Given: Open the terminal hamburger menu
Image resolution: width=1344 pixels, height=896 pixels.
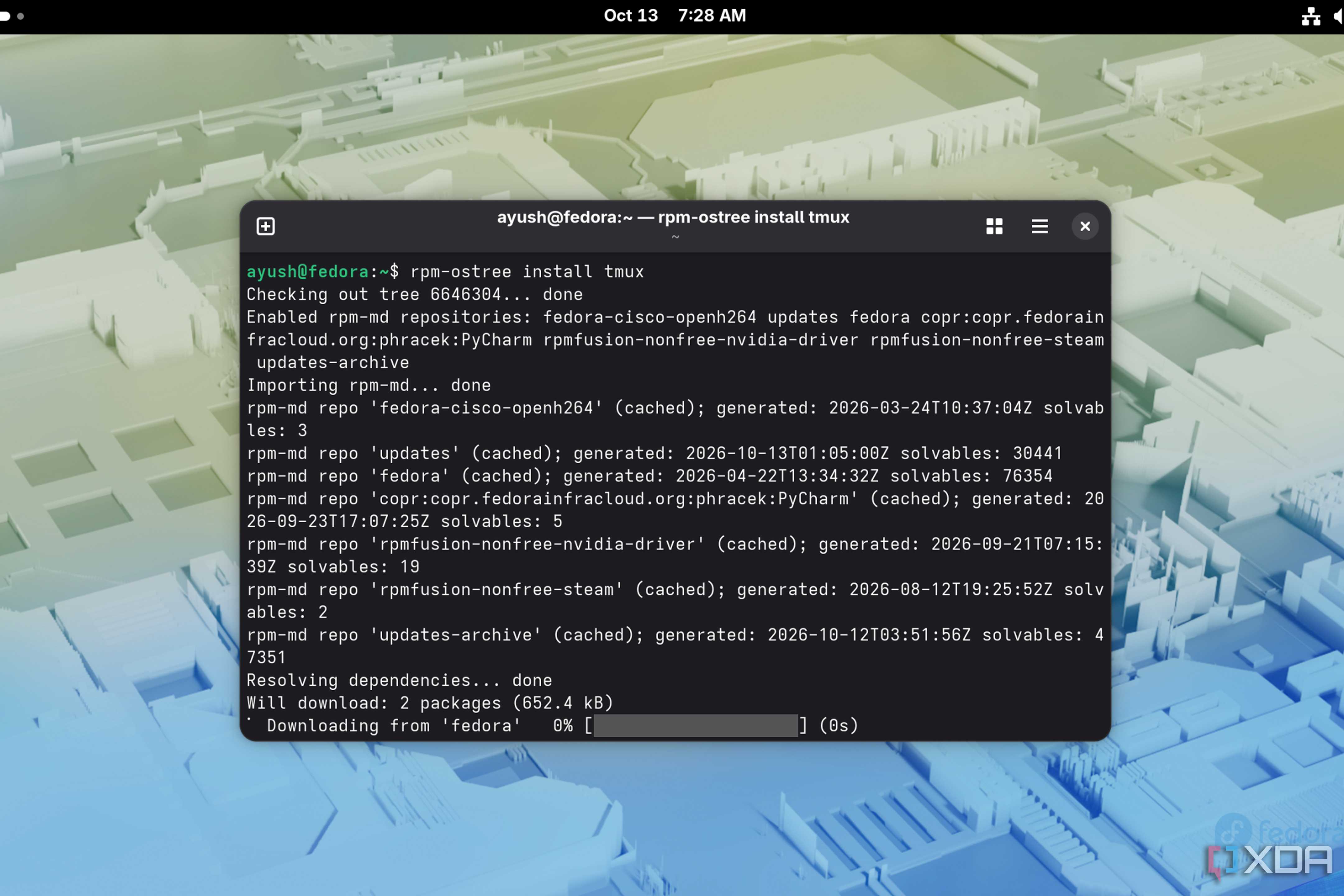Looking at the screenshot, I should [1039, 226].
